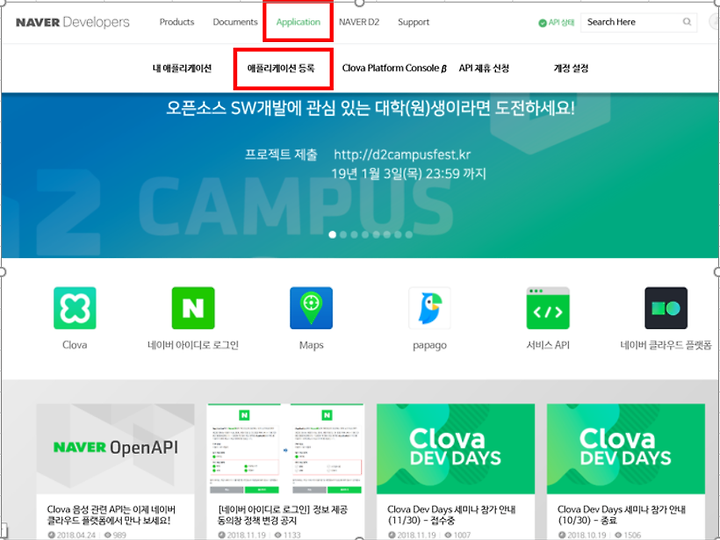720x540 pixels.
Task: Open Clova Dev Days (10/30) thumbnail
Action: tap(626, 449)
